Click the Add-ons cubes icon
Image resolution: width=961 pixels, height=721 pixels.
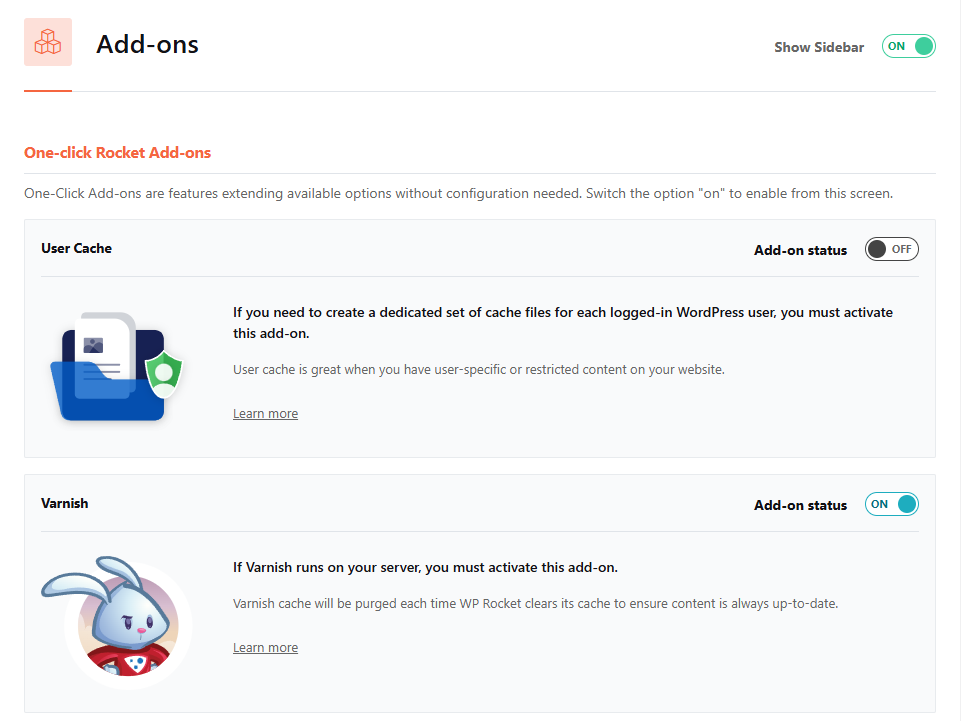pos(48,43)
